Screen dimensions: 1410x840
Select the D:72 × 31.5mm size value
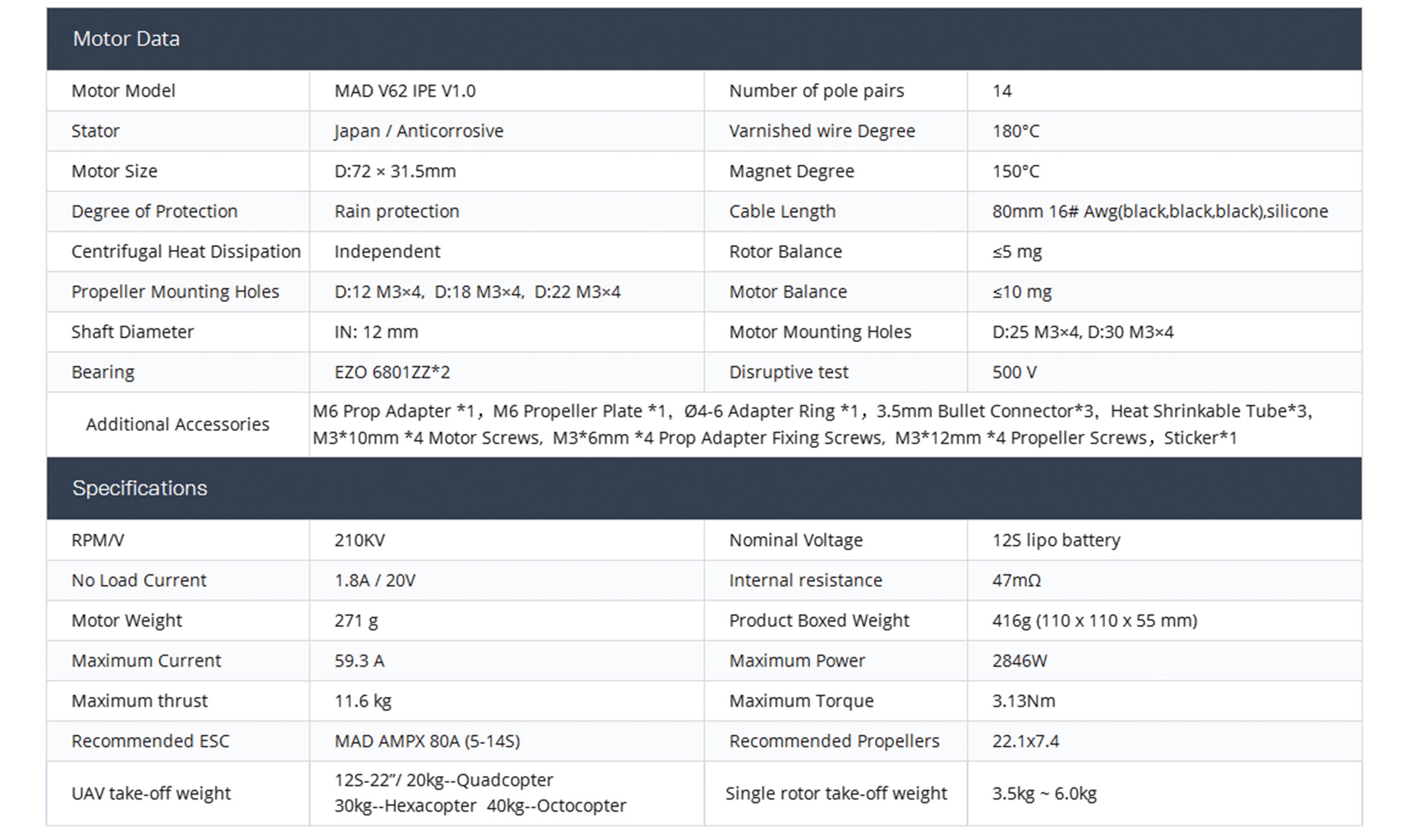point(395,171)
